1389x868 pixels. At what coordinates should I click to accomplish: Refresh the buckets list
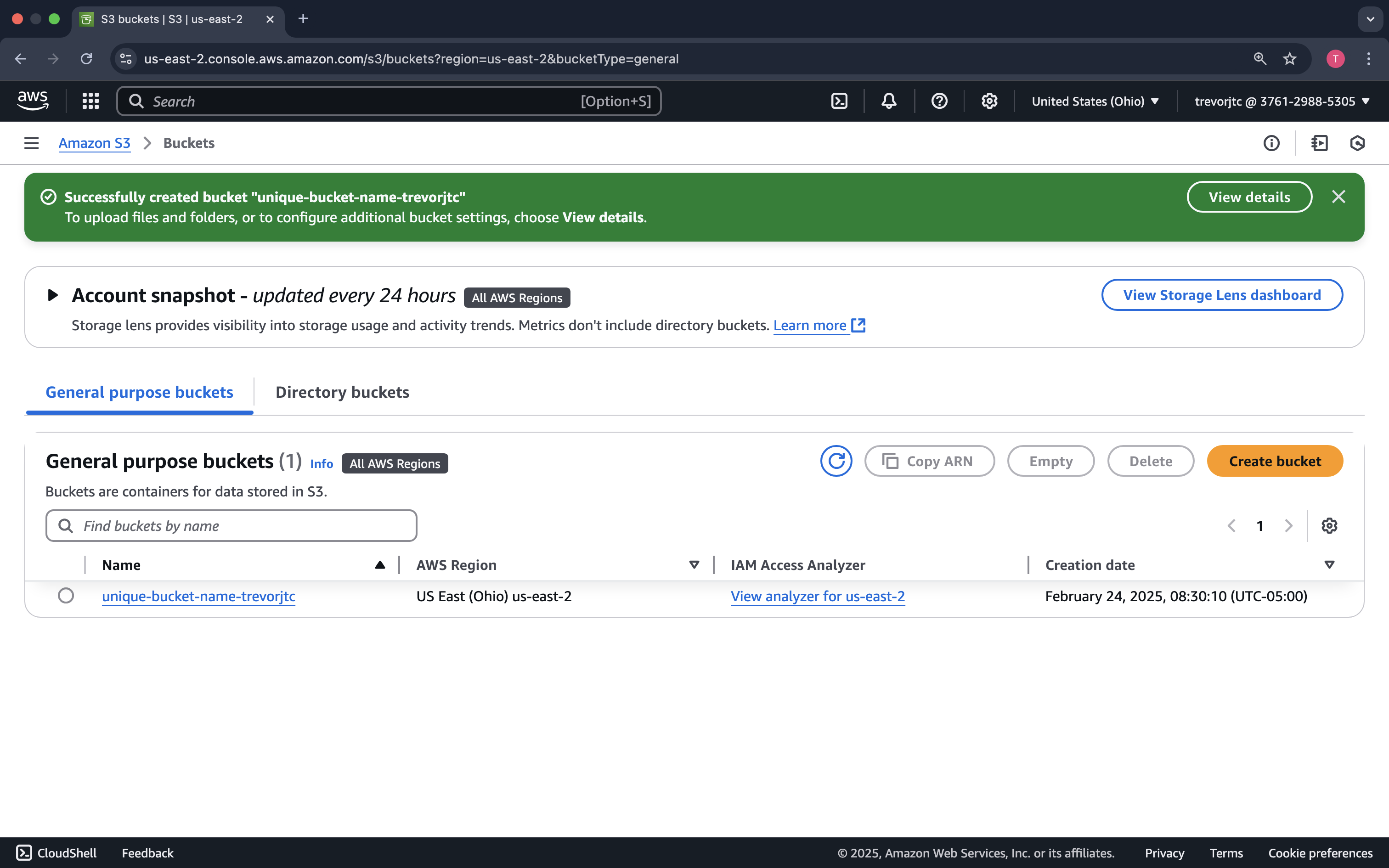(x=836, y=460)
